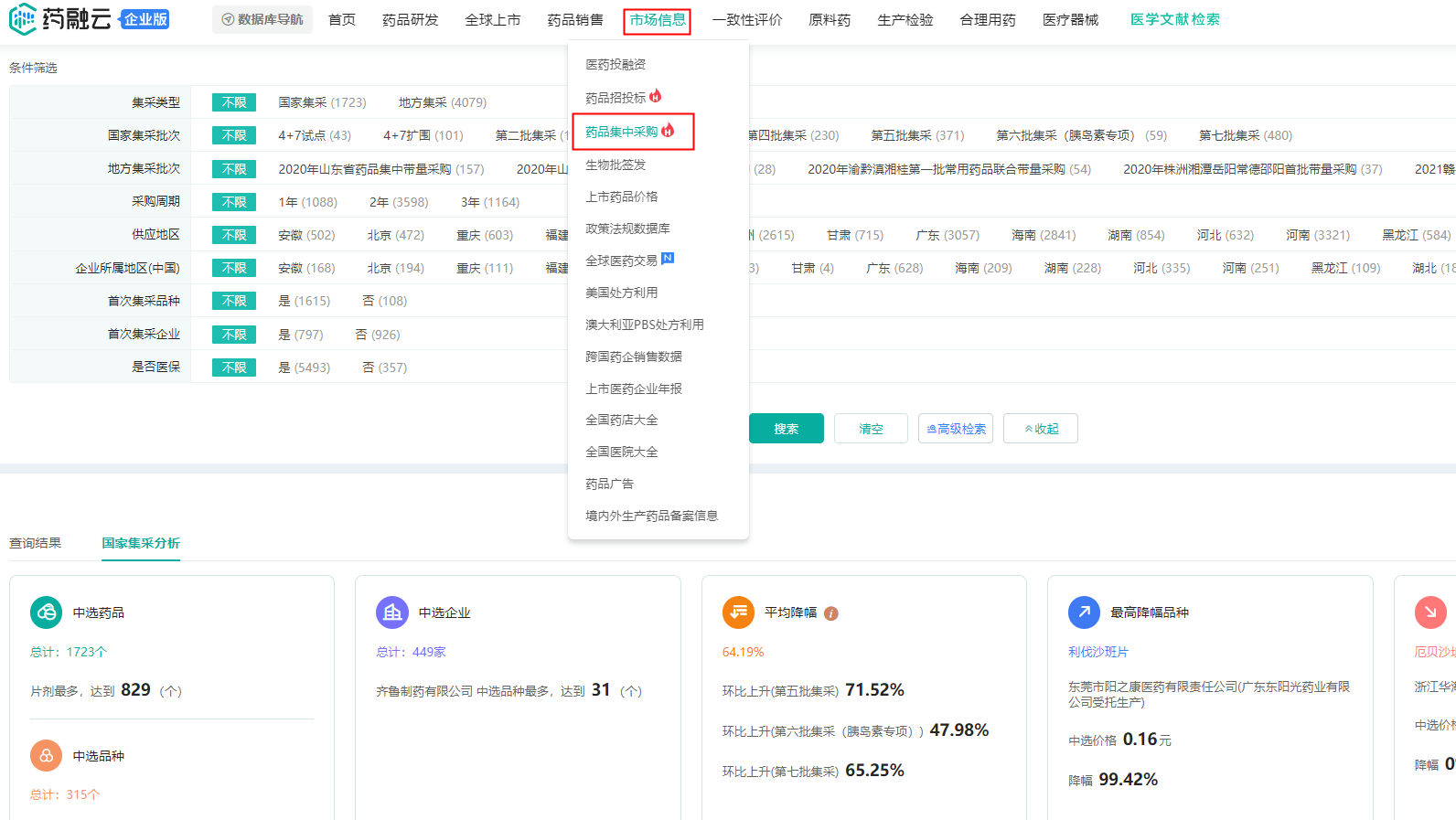Filter by 第五批集采 (371)
Image resolution: width=1456 pixels, height=820 pixels.
point(917,135)
